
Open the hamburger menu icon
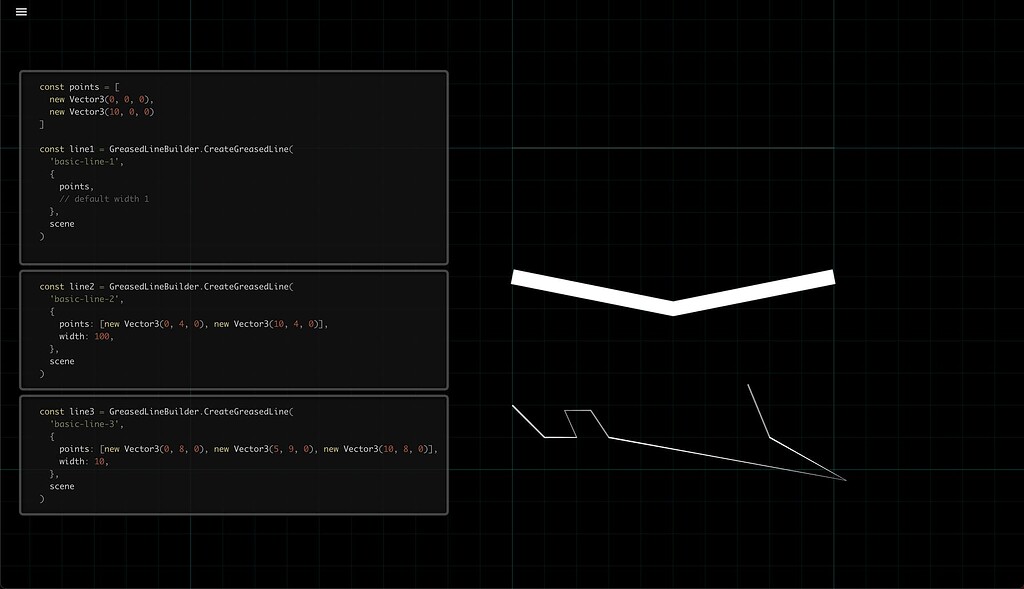pos(20,11)
